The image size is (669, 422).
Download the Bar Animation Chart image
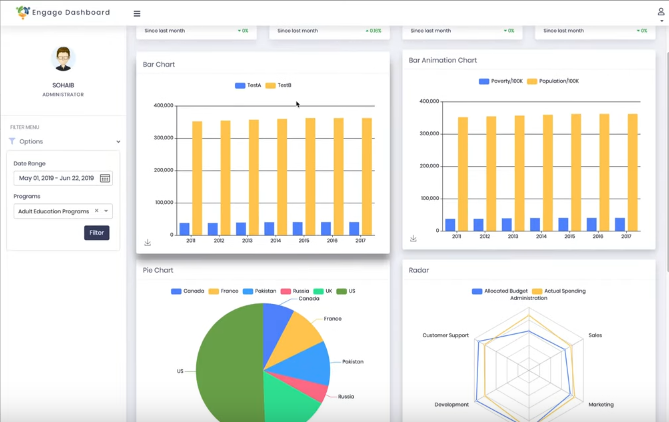point(413,239)
